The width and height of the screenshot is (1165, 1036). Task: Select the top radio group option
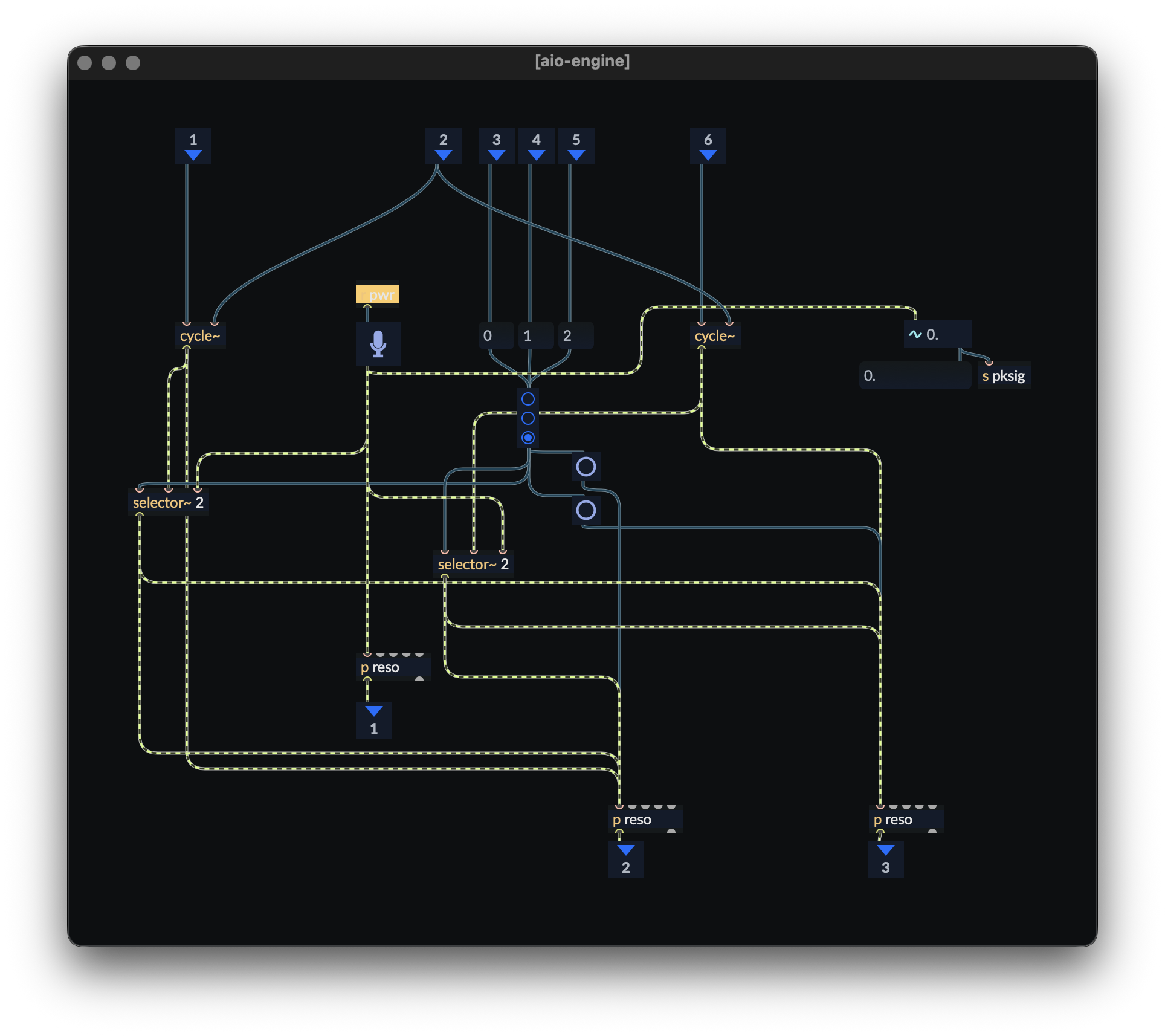pyautogui.click(x=528, y=399)
